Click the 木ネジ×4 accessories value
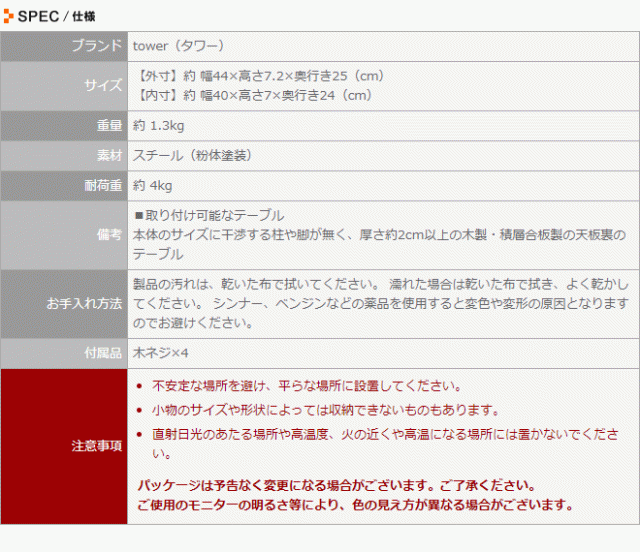Image resolution: width=640 pixels, height=552 pixels. tap(159, 353)
